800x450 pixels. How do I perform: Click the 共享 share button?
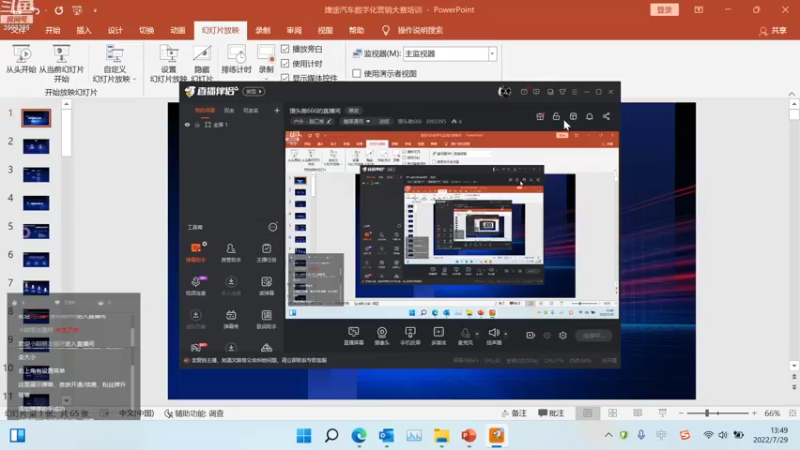coord(772,31)
